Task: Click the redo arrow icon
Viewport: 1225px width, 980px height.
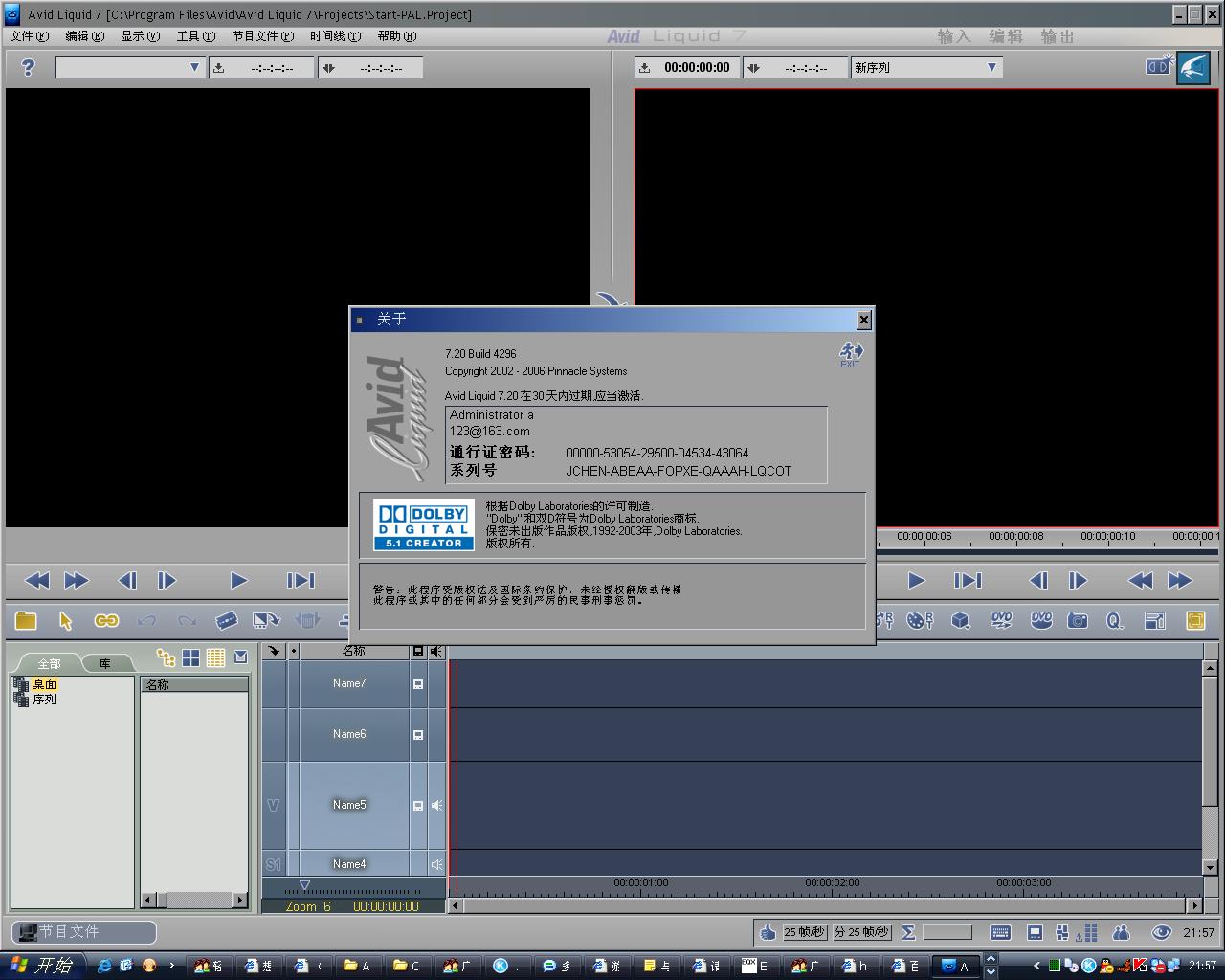Action: click(187, 621)
